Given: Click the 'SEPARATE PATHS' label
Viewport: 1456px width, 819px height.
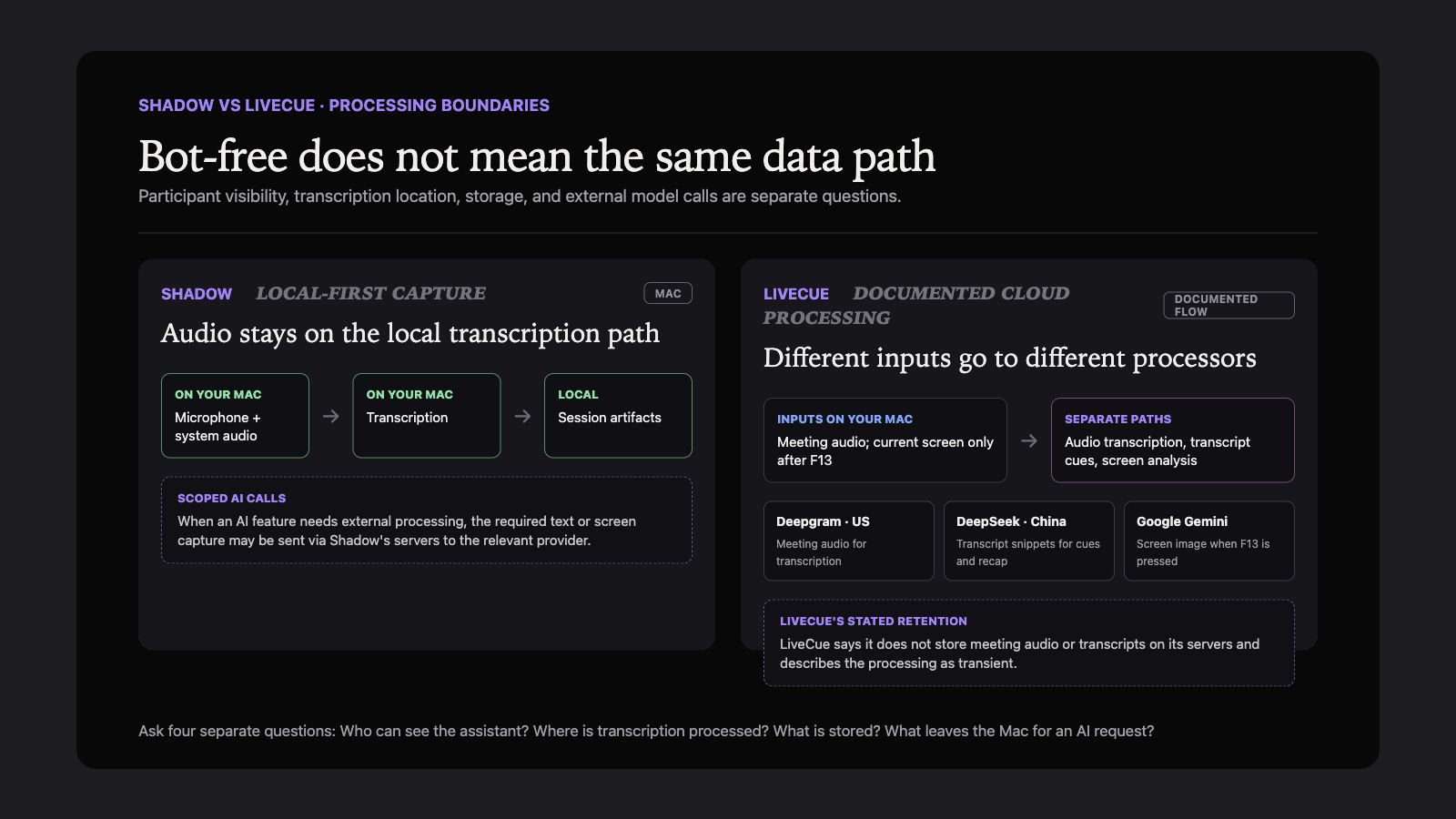Looking at the screenshot, I should pyautogui.click(x=1117, y=419).
